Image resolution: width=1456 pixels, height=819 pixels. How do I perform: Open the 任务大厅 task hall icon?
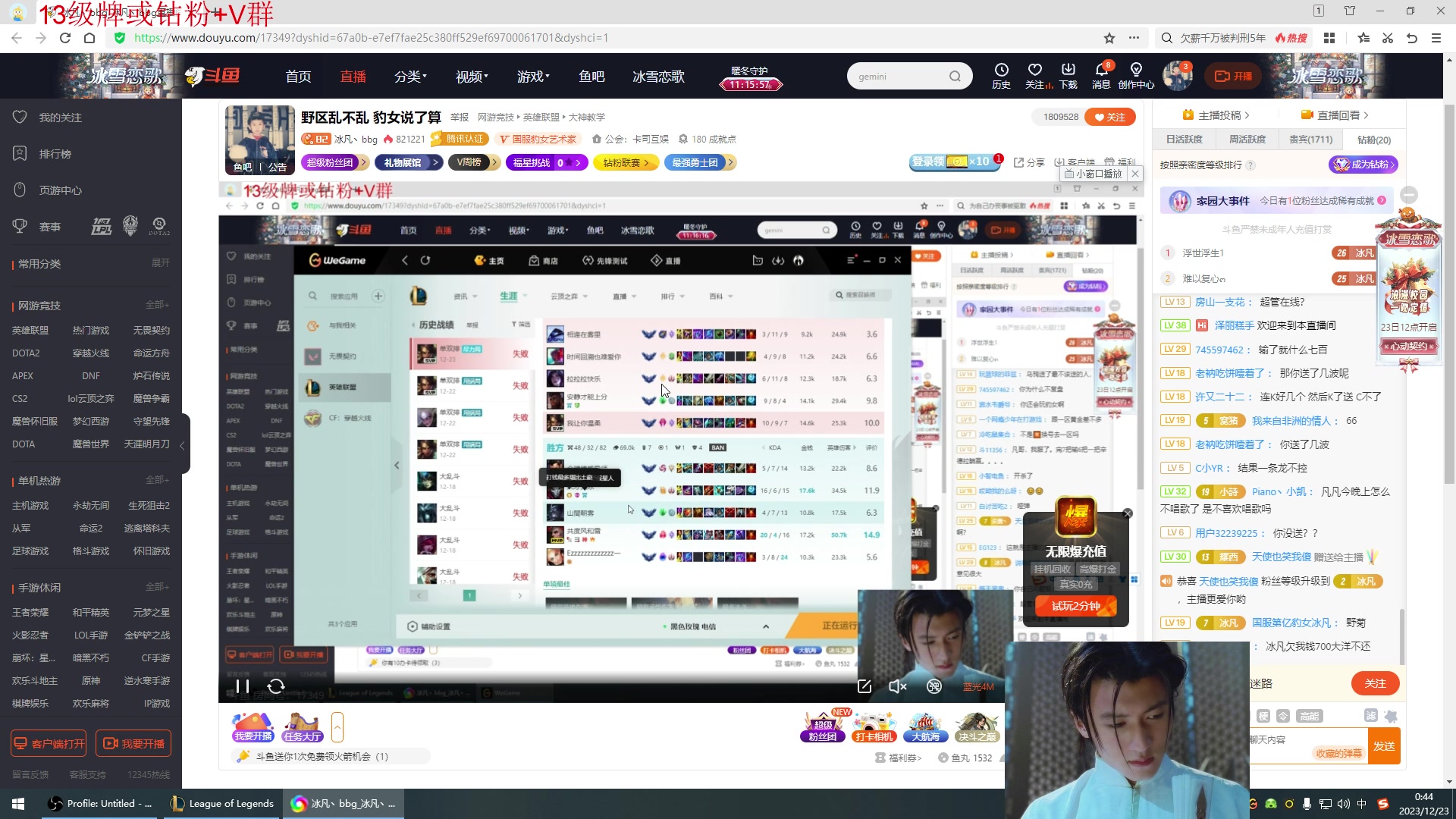pos(303,727)
